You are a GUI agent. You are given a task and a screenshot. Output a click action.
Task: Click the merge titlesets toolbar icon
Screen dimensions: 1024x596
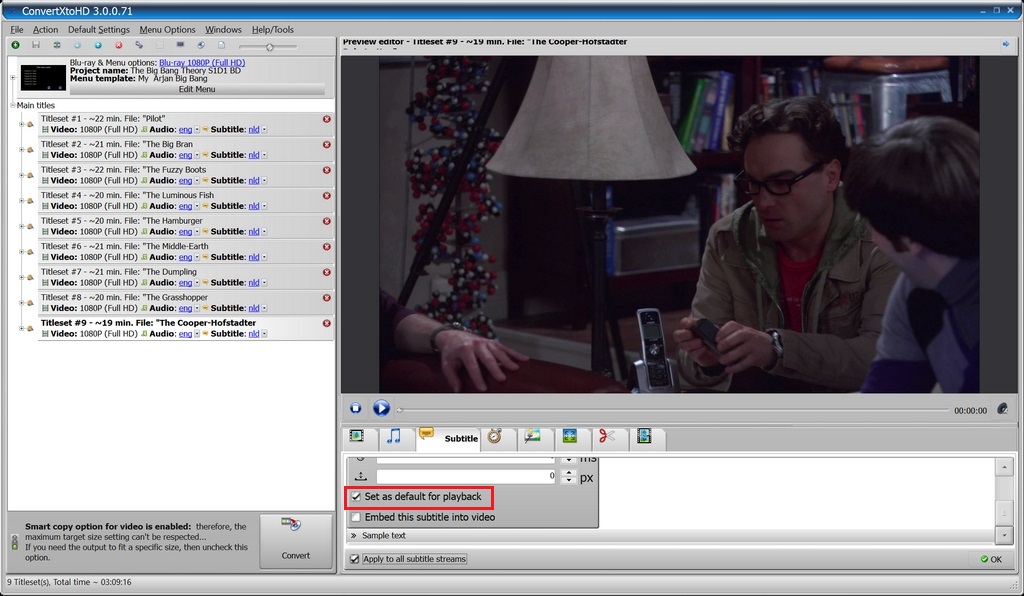[57, 45]
